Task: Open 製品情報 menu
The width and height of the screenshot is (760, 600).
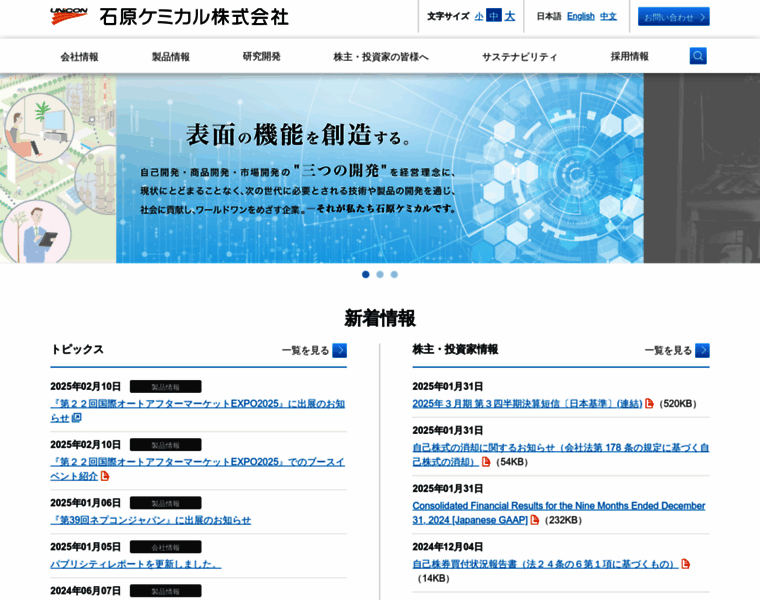Action: point(171,57)
